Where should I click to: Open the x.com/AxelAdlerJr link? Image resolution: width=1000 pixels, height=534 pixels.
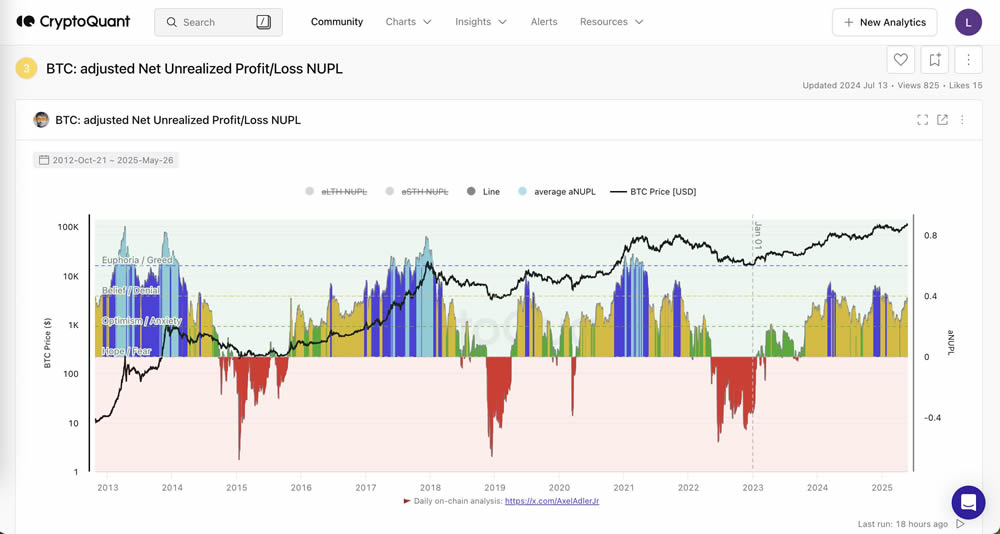551,501
